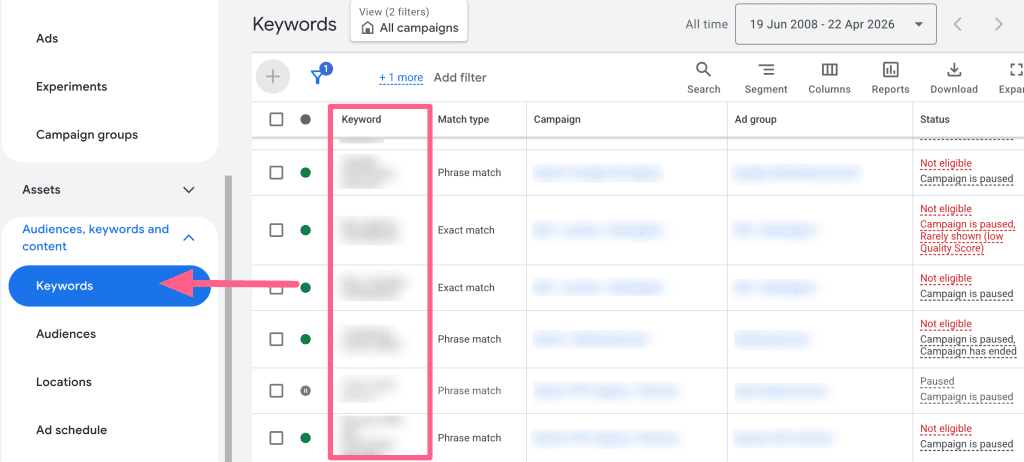The width and height of the screenshot is (1024, 462).
Task: Tick checkbox for 'Campaign has ended' row
Action: 276,339
